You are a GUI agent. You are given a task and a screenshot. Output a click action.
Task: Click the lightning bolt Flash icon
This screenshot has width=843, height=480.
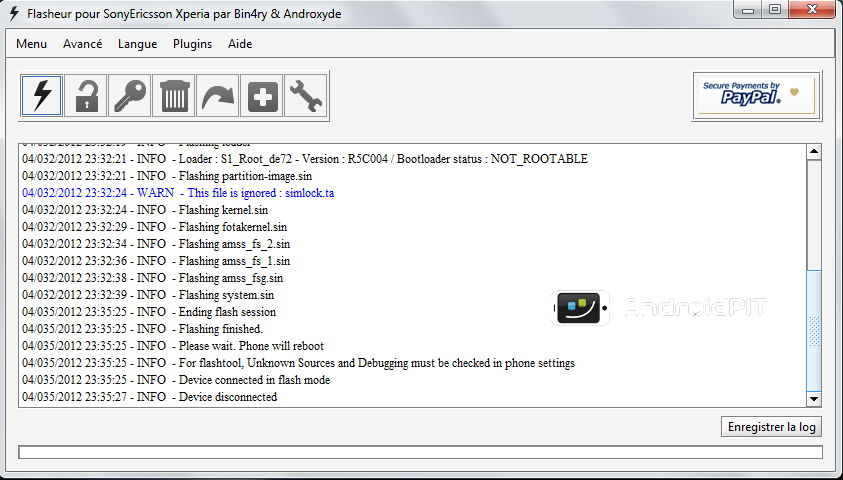click(42, 96)
